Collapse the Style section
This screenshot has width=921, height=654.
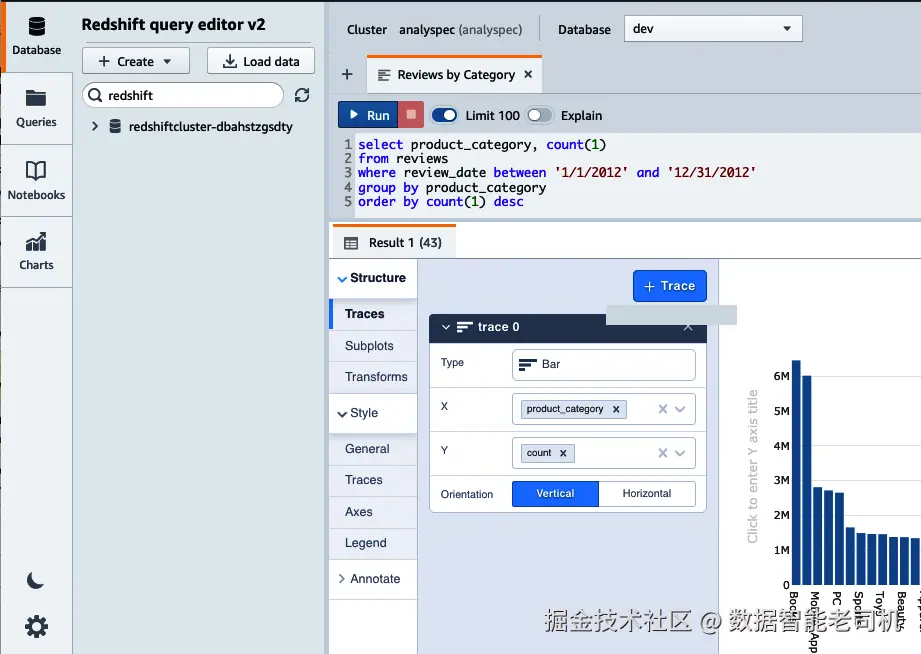(372, 413)
